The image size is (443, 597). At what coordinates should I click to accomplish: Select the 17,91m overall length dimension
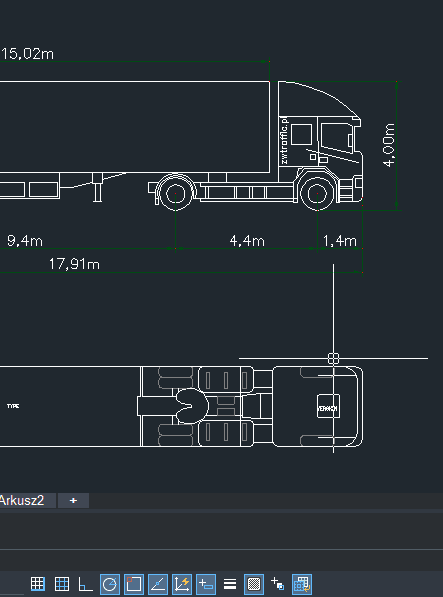[74, 264]
